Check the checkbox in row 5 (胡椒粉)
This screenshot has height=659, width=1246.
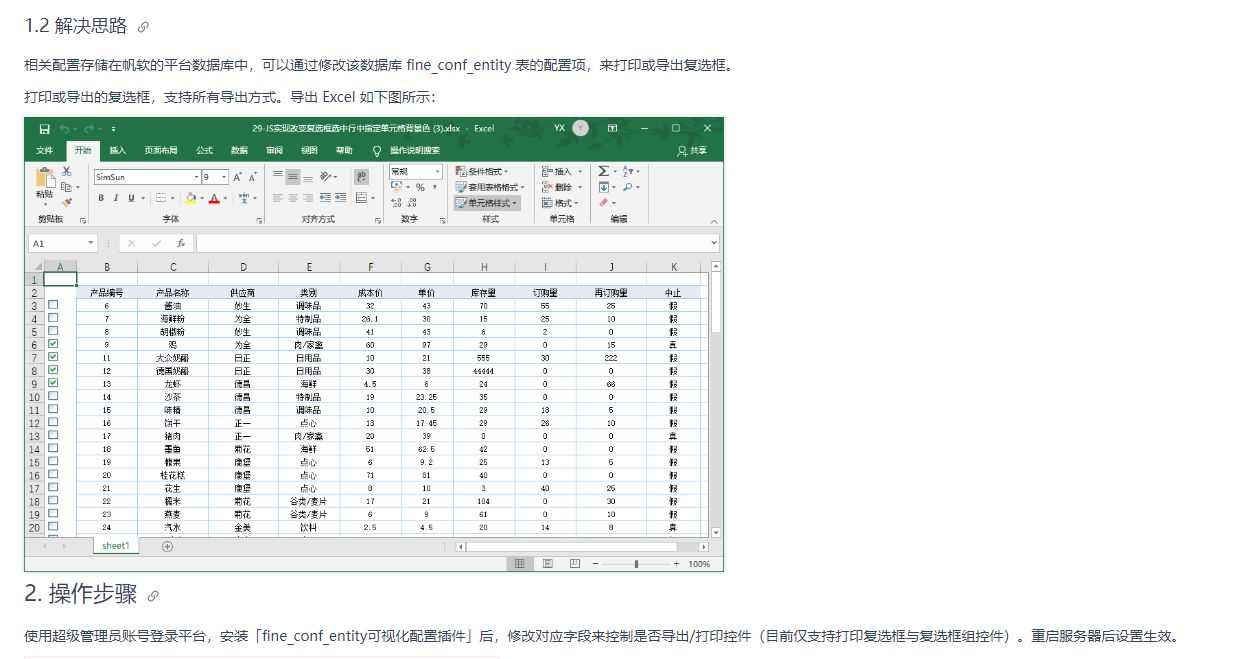point(53,331)
